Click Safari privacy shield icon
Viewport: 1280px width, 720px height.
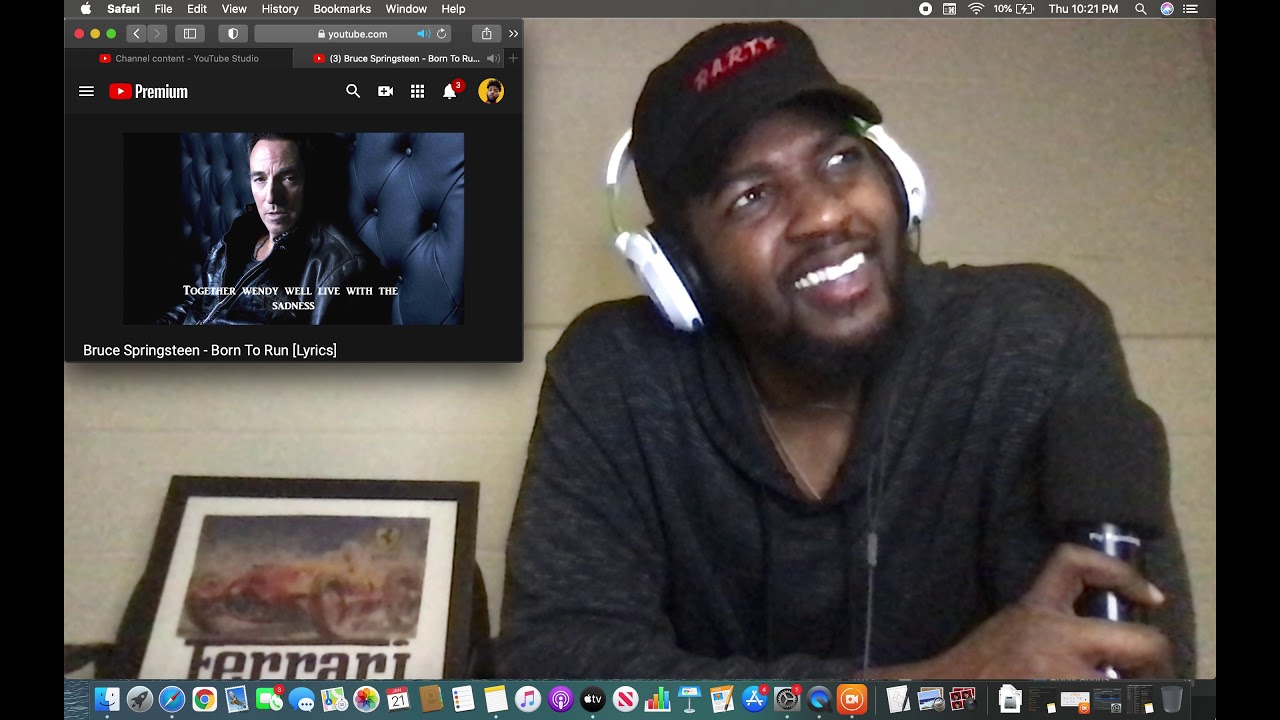[x=233, y=33]
